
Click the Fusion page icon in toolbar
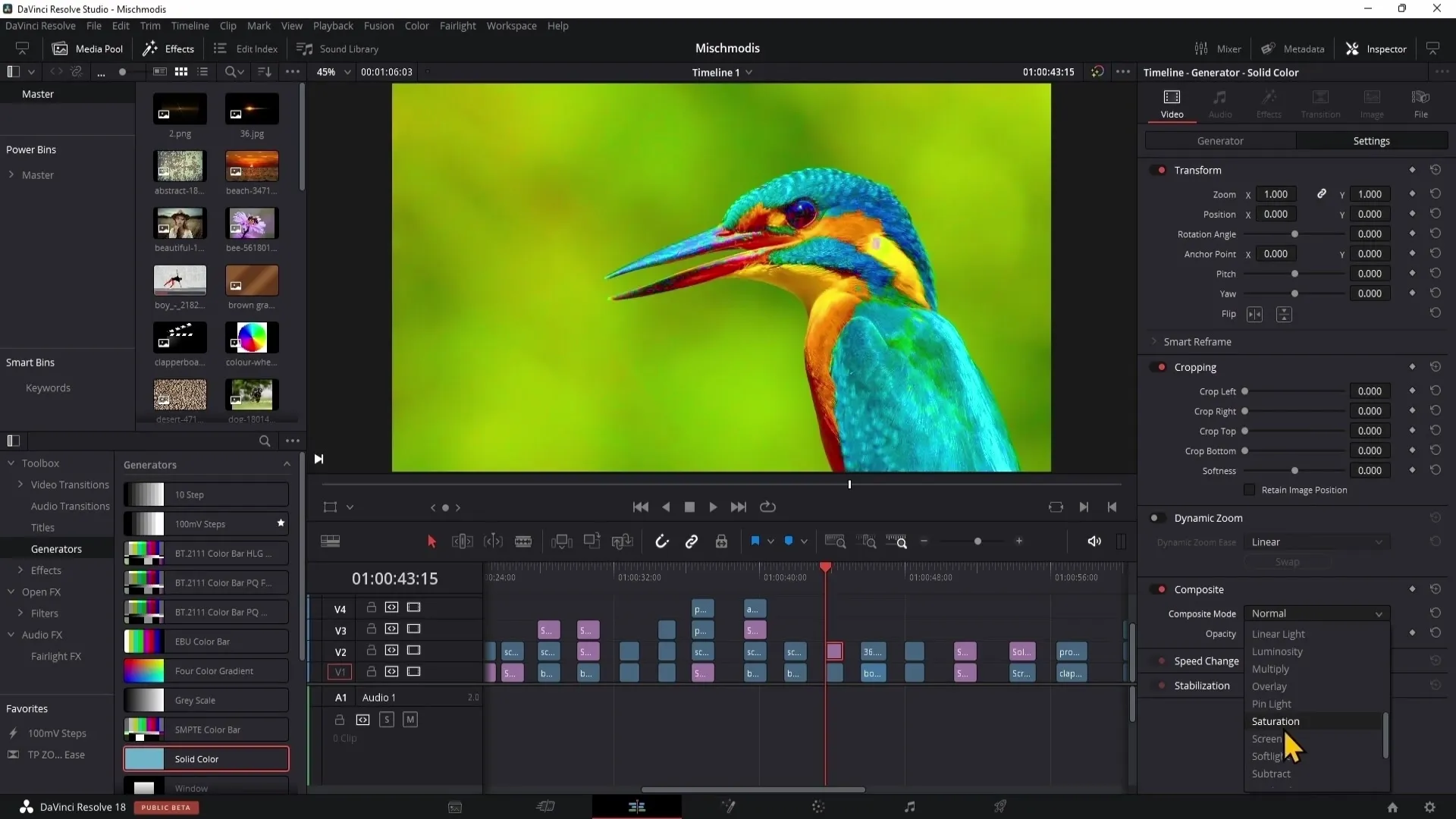point(728,807)
